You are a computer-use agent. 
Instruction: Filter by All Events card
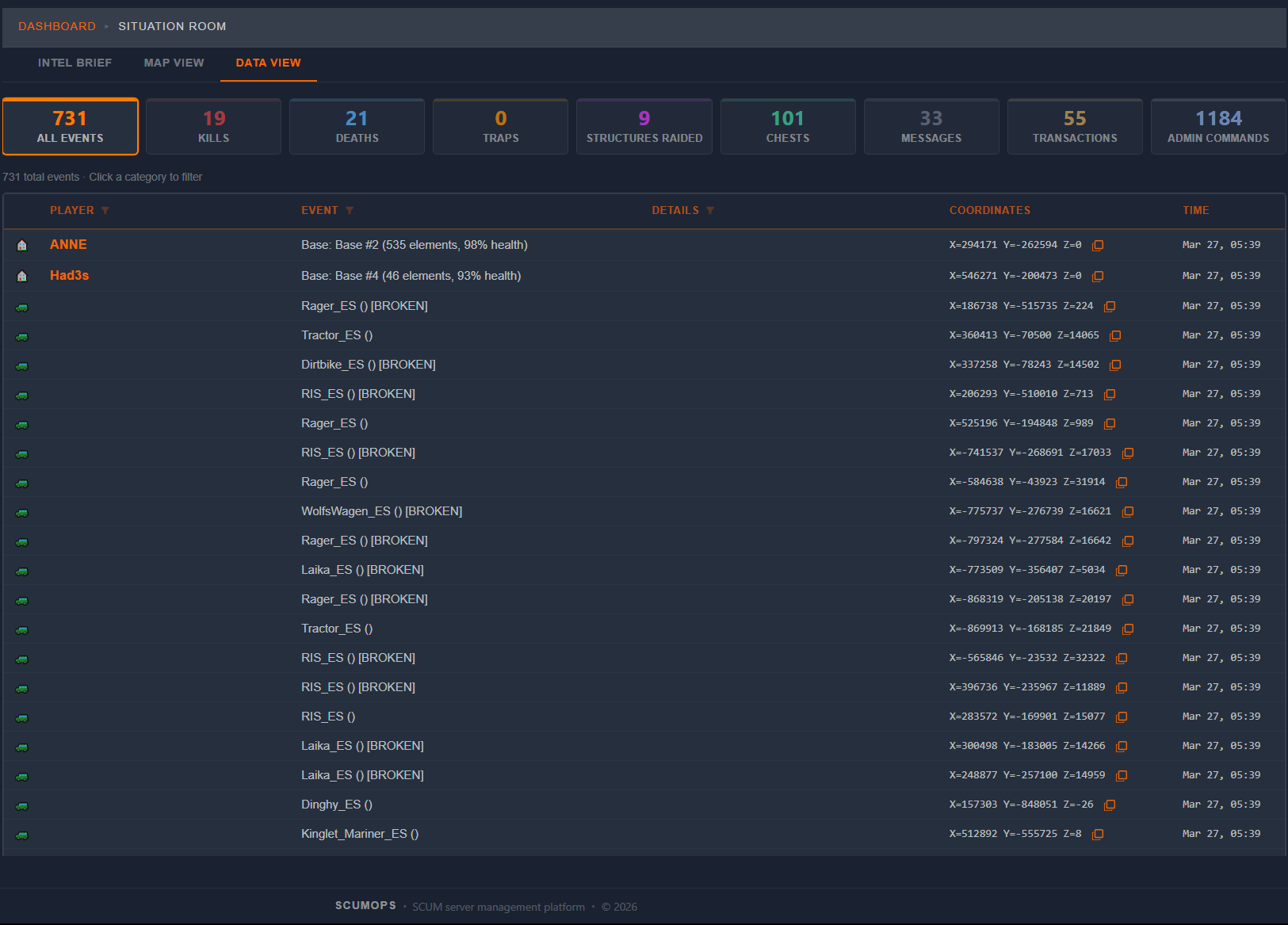(x=71, y=126)
